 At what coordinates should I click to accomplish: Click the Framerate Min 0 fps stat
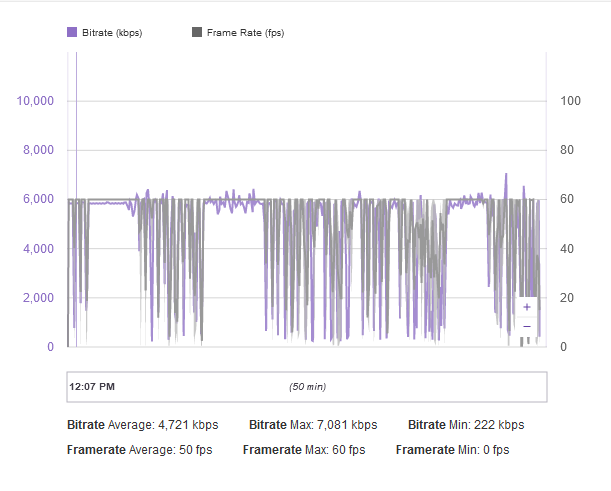[x=452, y=450]
